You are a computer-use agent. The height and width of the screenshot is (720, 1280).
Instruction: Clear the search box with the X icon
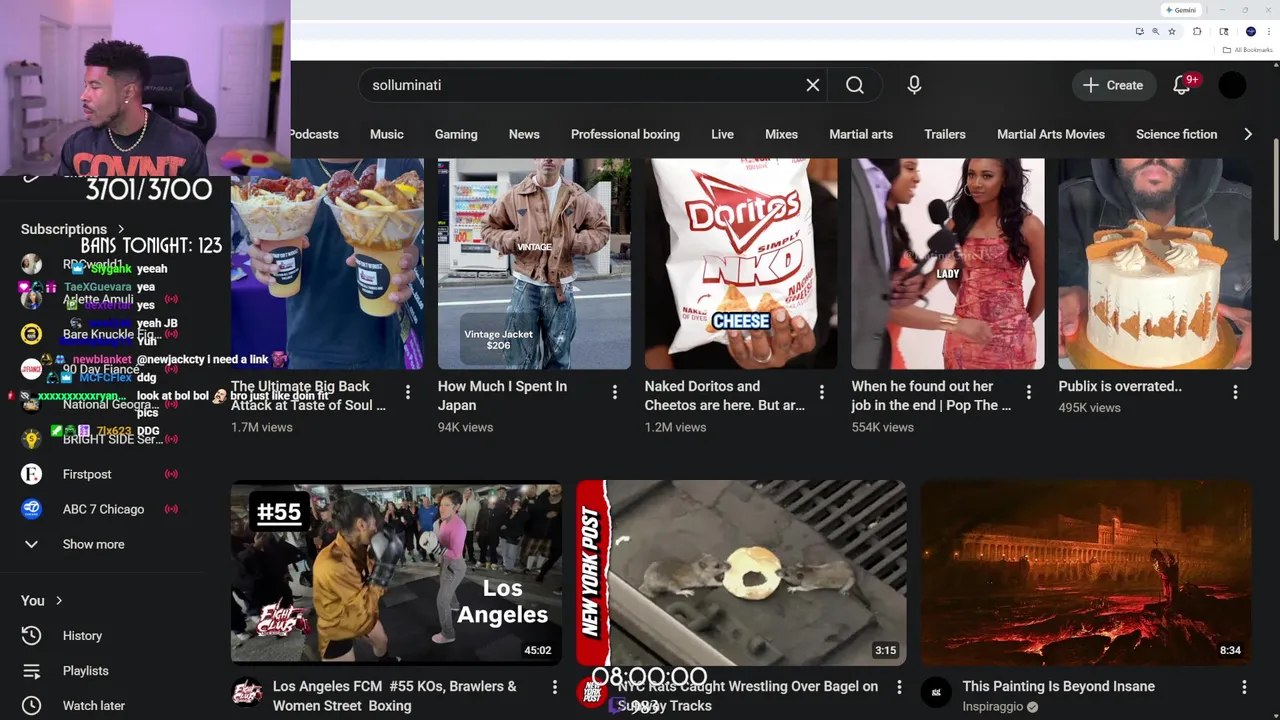[x=813, y=85]
